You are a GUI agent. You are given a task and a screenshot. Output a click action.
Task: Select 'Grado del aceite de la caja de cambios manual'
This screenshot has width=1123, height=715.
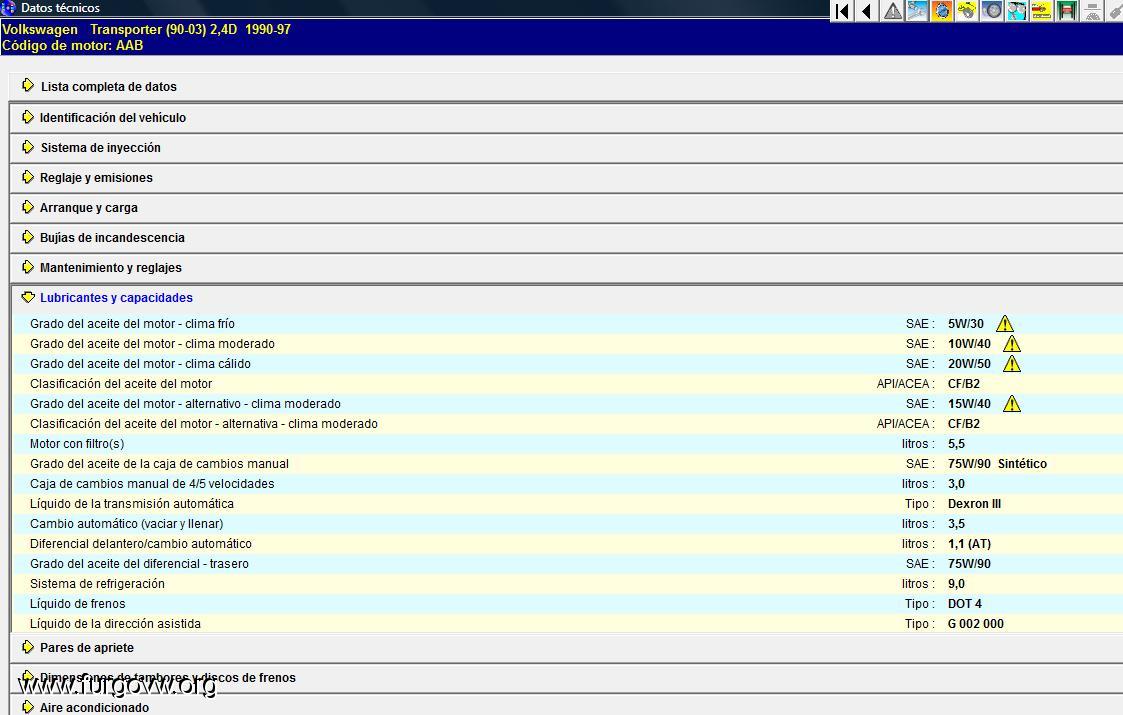pyautogui.click(x=159, y=464)
